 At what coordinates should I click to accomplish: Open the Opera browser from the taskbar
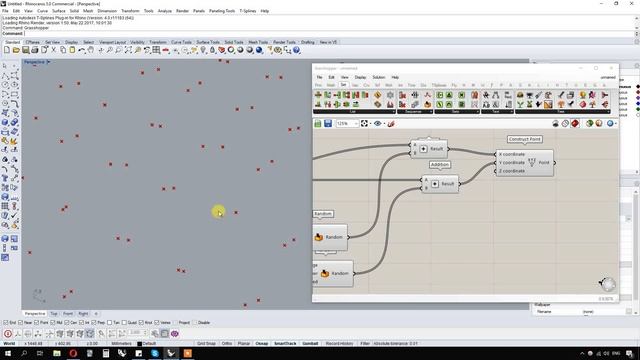73,353
